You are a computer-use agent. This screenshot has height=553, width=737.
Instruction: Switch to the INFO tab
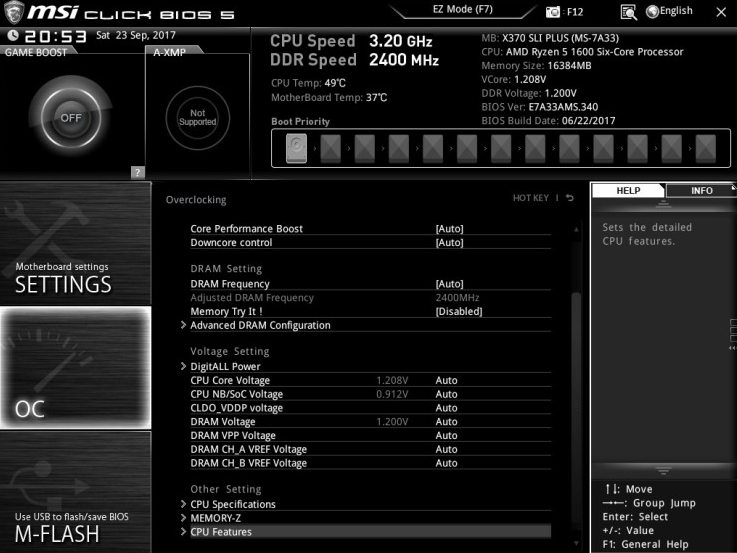[701, 190]
